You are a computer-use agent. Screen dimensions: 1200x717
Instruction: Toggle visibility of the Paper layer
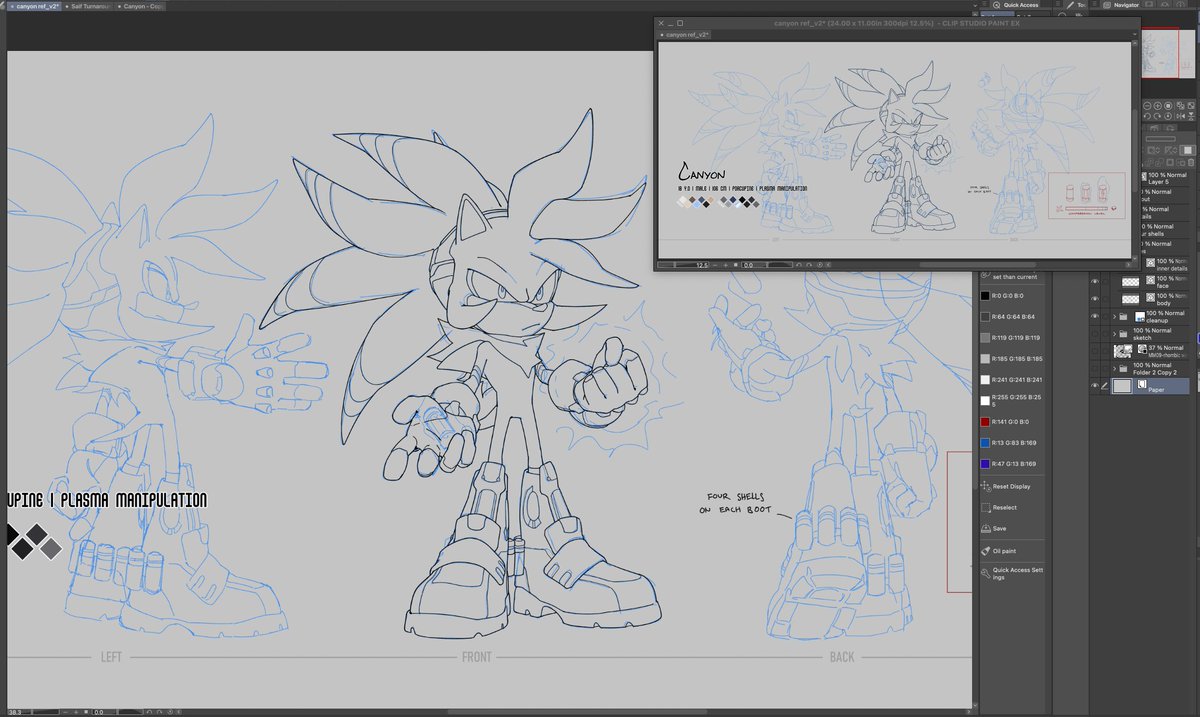click(x=1095, y=386)
